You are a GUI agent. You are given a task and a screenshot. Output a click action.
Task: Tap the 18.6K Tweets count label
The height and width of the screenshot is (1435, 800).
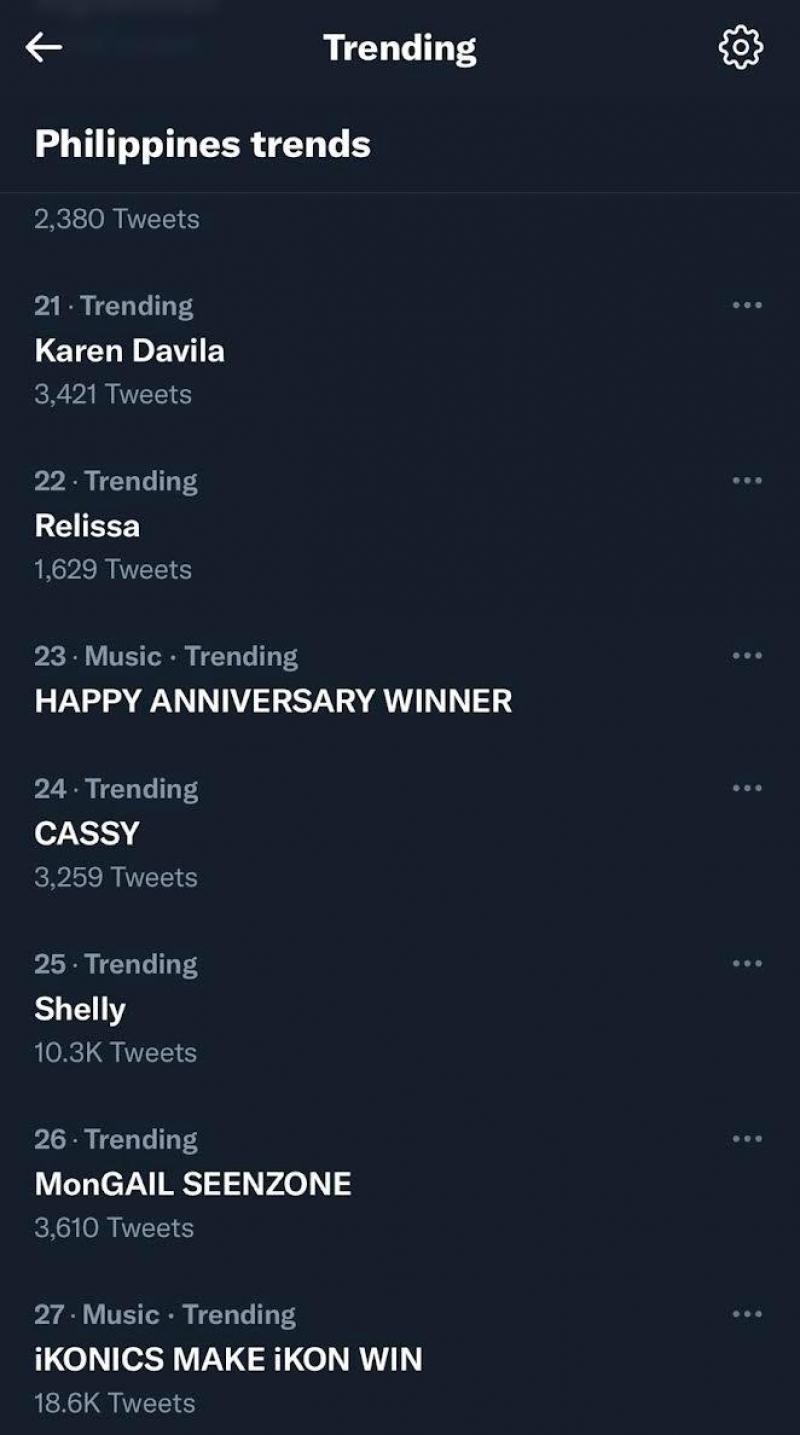click(114, 1403)
